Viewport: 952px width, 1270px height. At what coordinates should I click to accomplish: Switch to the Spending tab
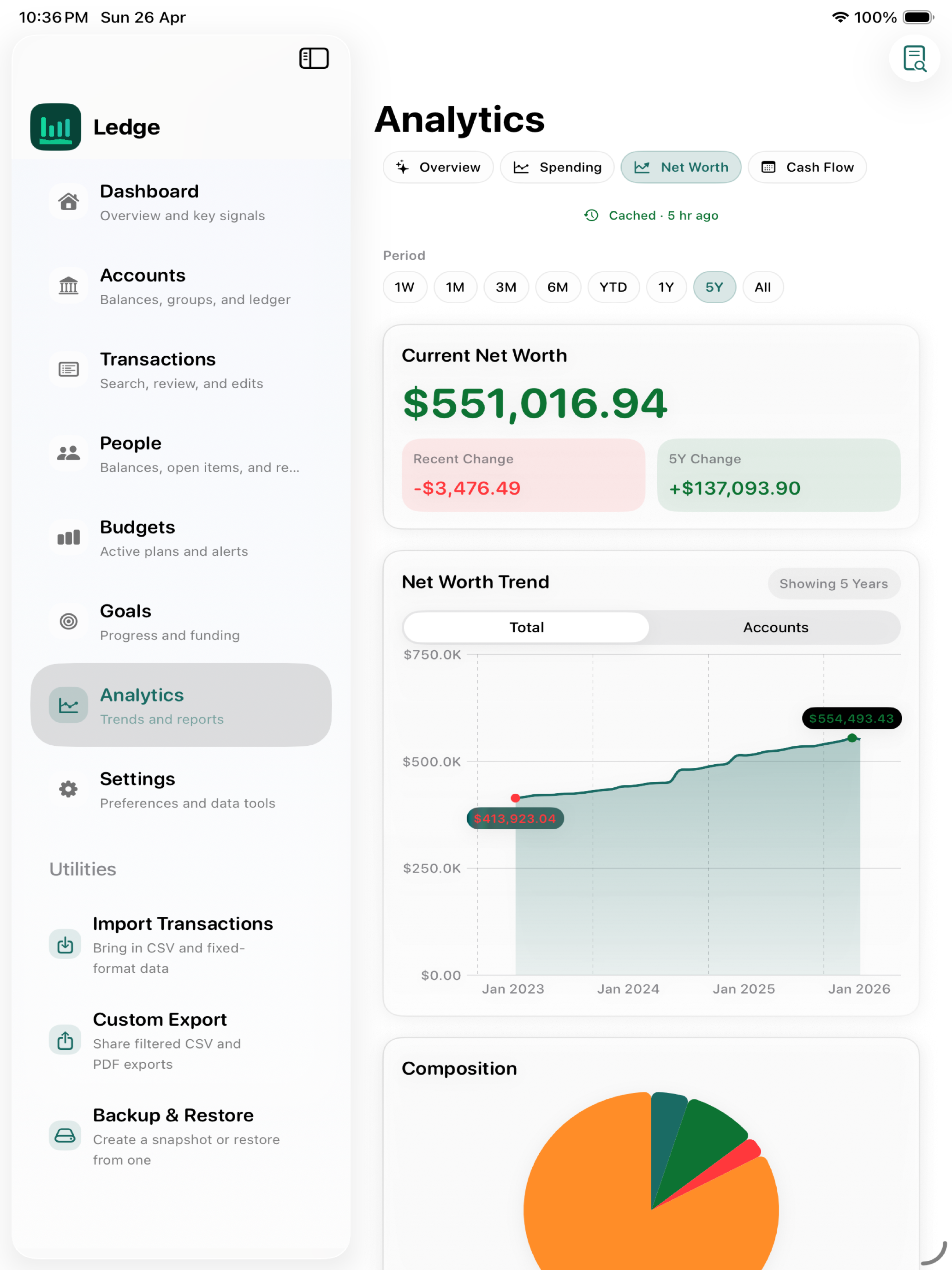click(557, 167)
